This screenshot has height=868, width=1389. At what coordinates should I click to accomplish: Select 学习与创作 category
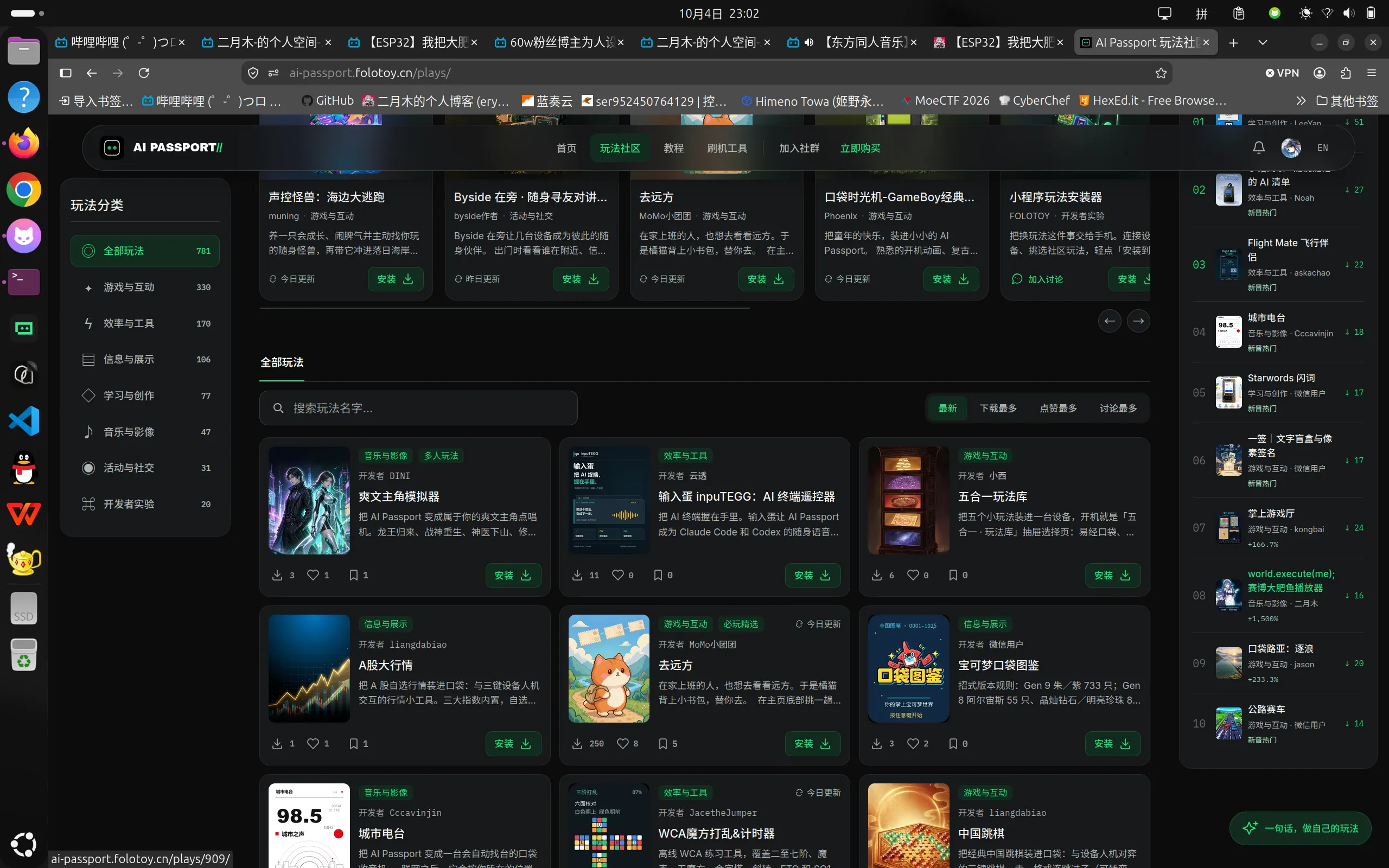[x=145, y=395]
